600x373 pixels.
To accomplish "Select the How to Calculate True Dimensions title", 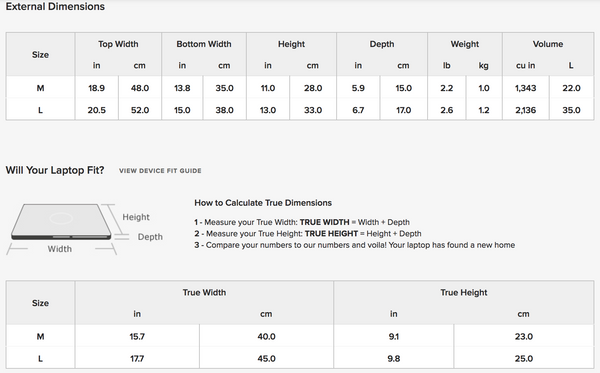I will (x=263, y=203).
